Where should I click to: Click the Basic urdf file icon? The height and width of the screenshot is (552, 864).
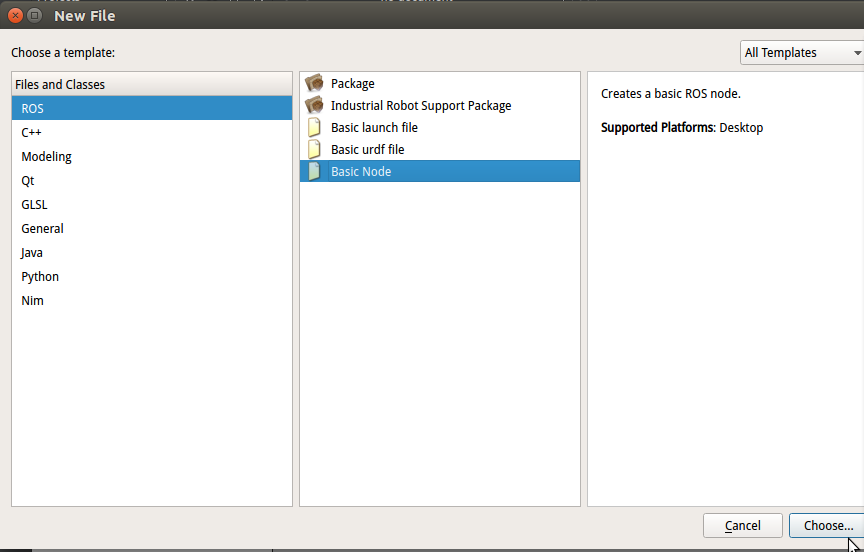coord(314,149)
